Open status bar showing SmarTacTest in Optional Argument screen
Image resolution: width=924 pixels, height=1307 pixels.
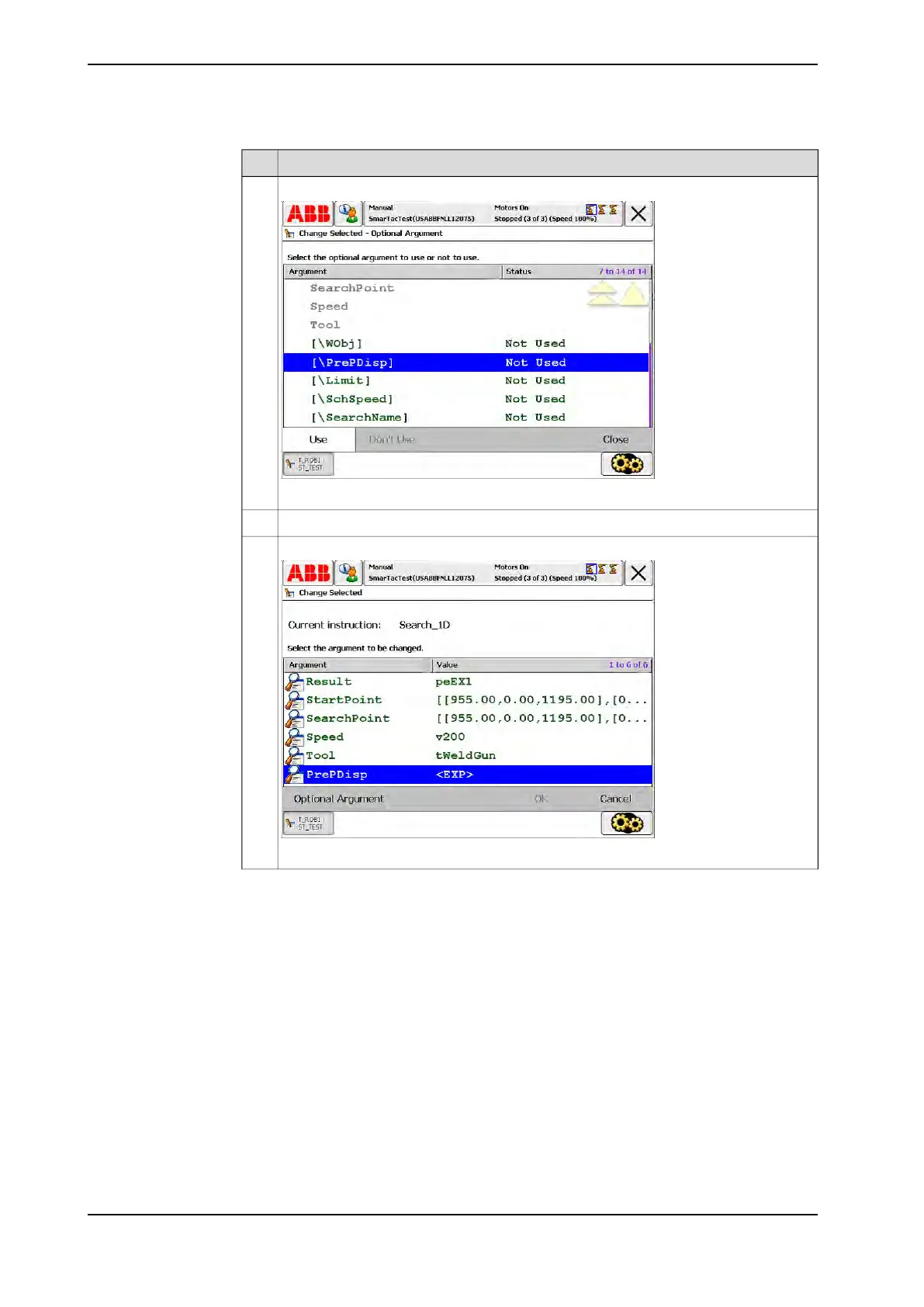pyautogui.click(x=493, y=213)
